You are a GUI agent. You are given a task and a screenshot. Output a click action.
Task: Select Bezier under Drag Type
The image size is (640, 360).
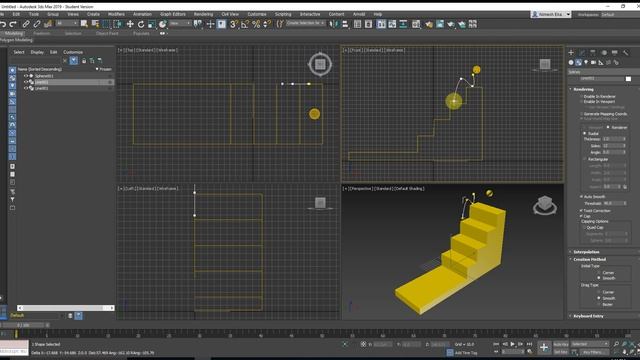coord(599,304)
